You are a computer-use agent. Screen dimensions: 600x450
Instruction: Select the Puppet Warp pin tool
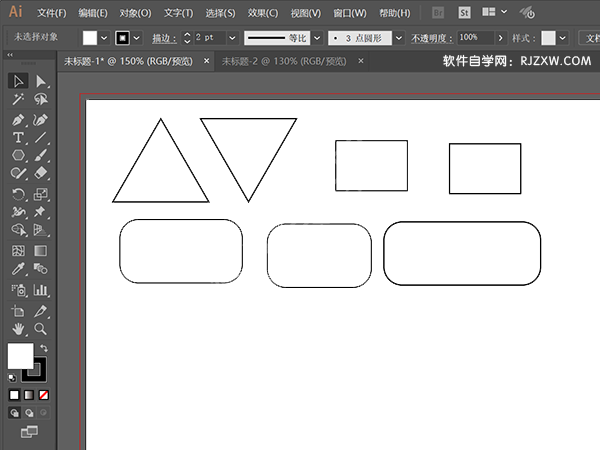click(x=40, y=212)
